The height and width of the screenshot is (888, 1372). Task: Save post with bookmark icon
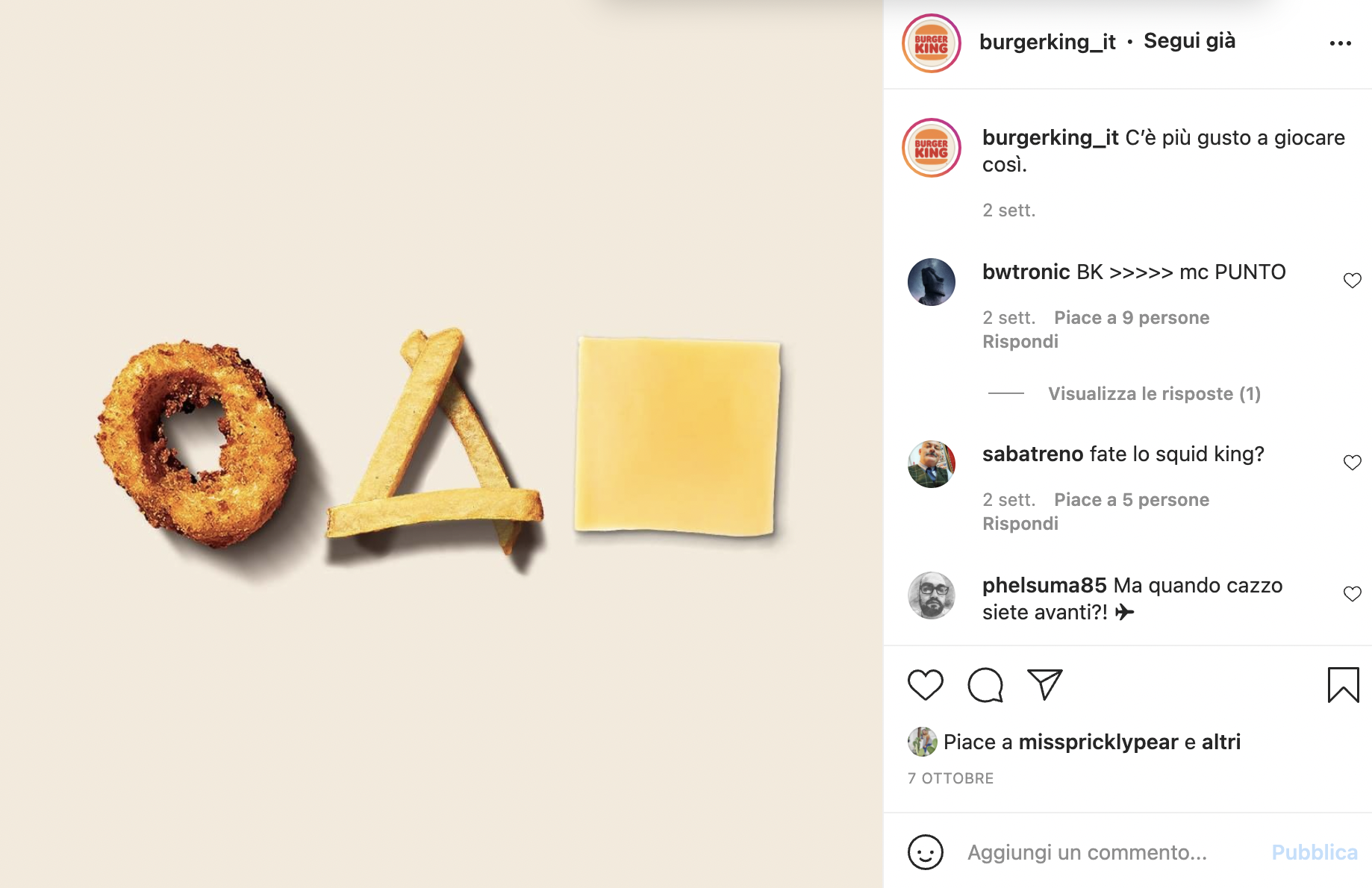(1343, 684)
